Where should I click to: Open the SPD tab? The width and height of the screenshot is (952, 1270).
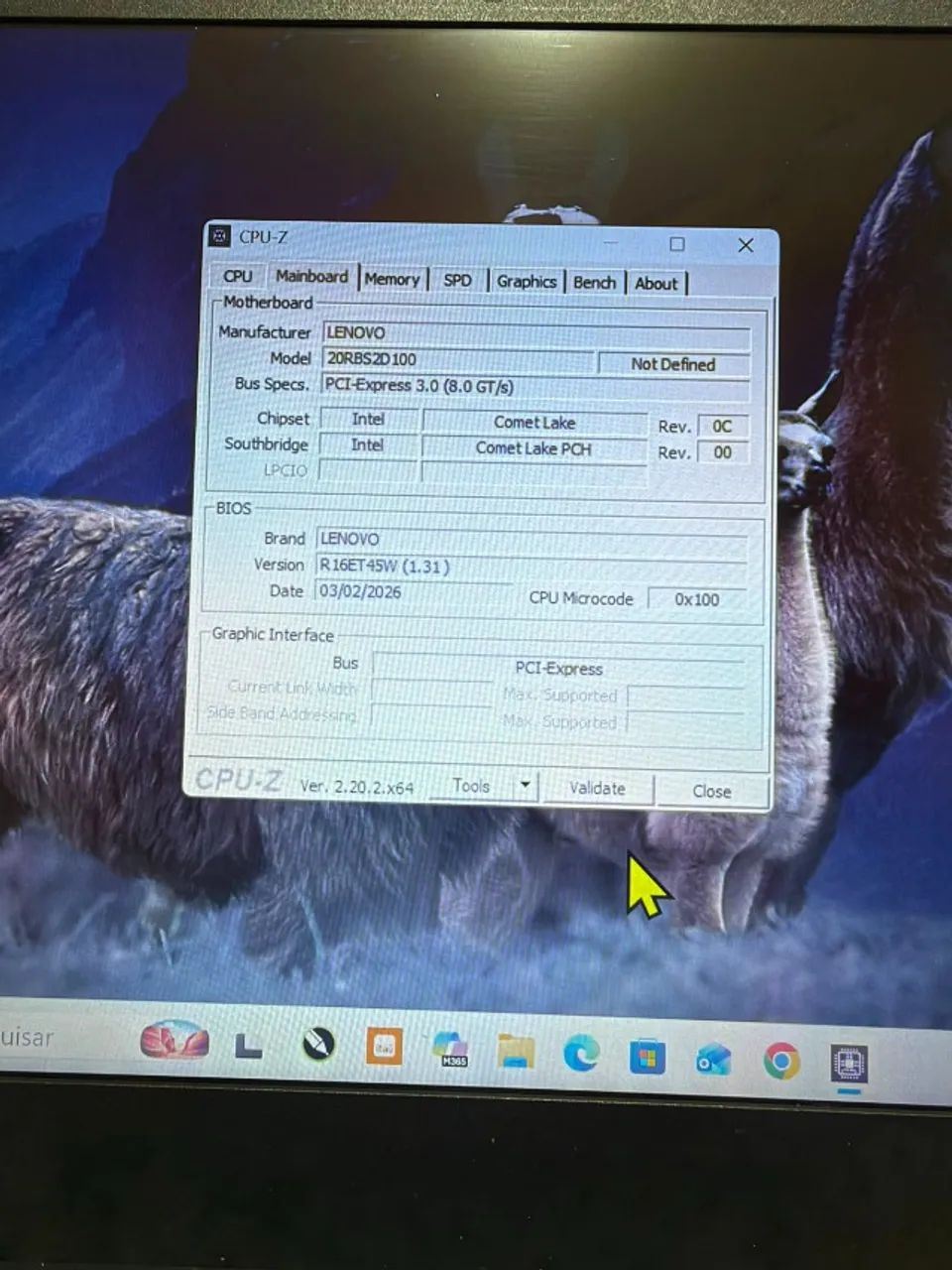(457, 281)
